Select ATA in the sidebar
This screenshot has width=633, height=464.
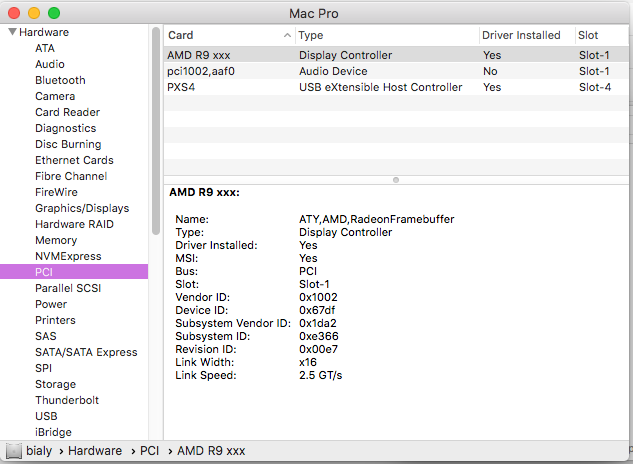click(45, 48)
